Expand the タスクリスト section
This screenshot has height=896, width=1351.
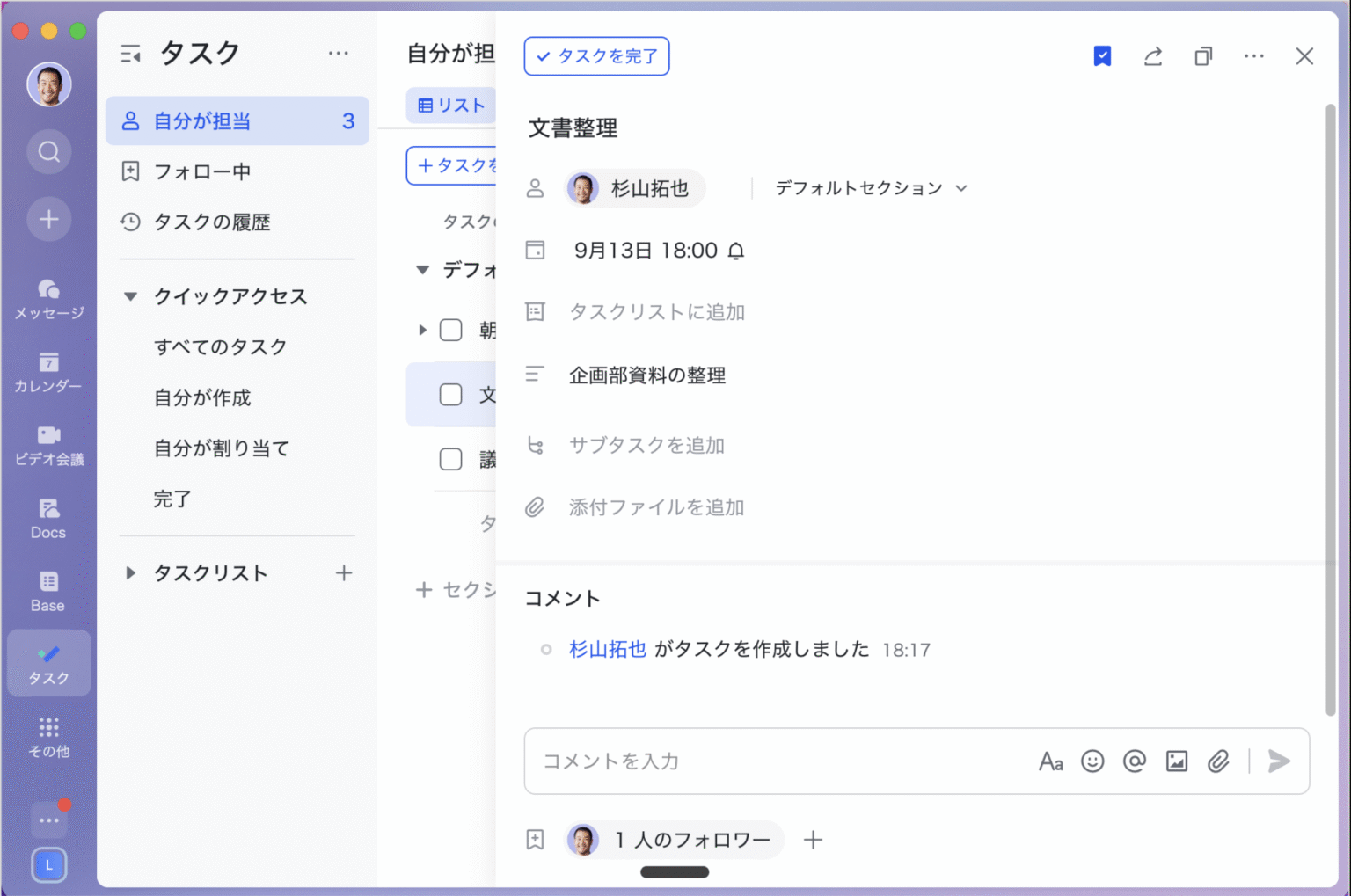130,572
